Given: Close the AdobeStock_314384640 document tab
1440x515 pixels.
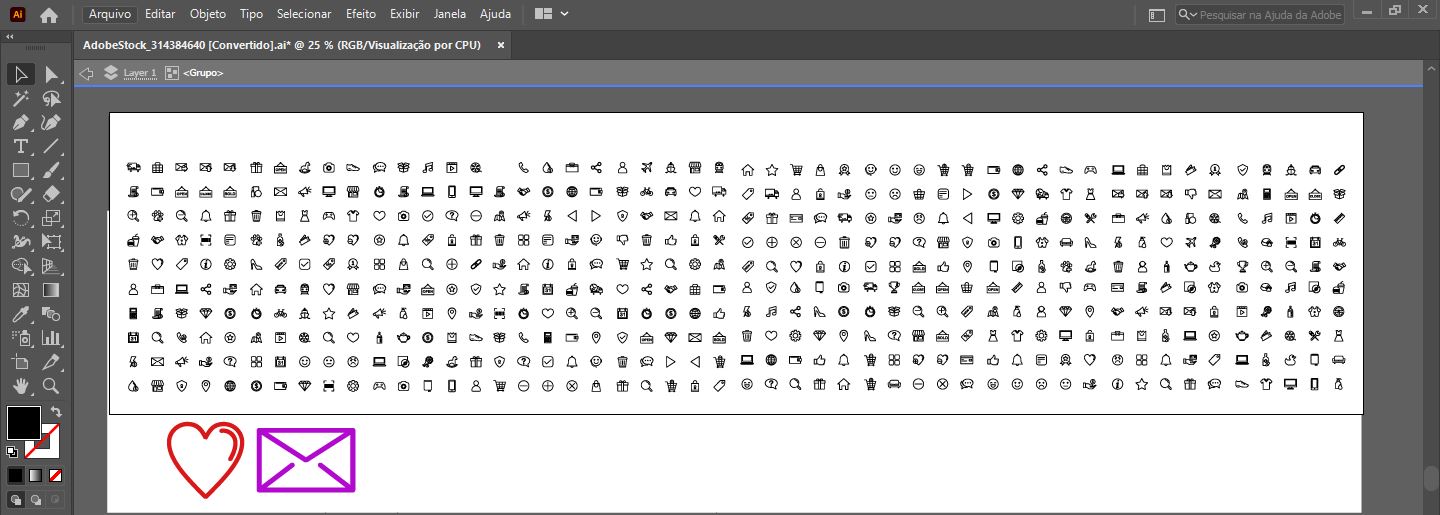Looking at the screenshot, I should 501,45.
